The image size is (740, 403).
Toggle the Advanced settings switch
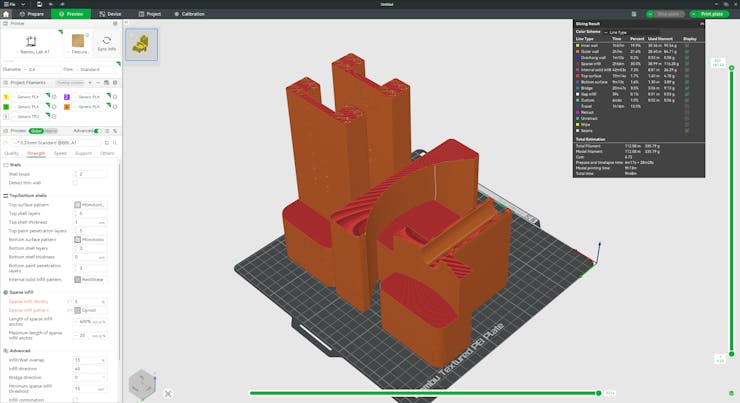[x=100, y=130]
